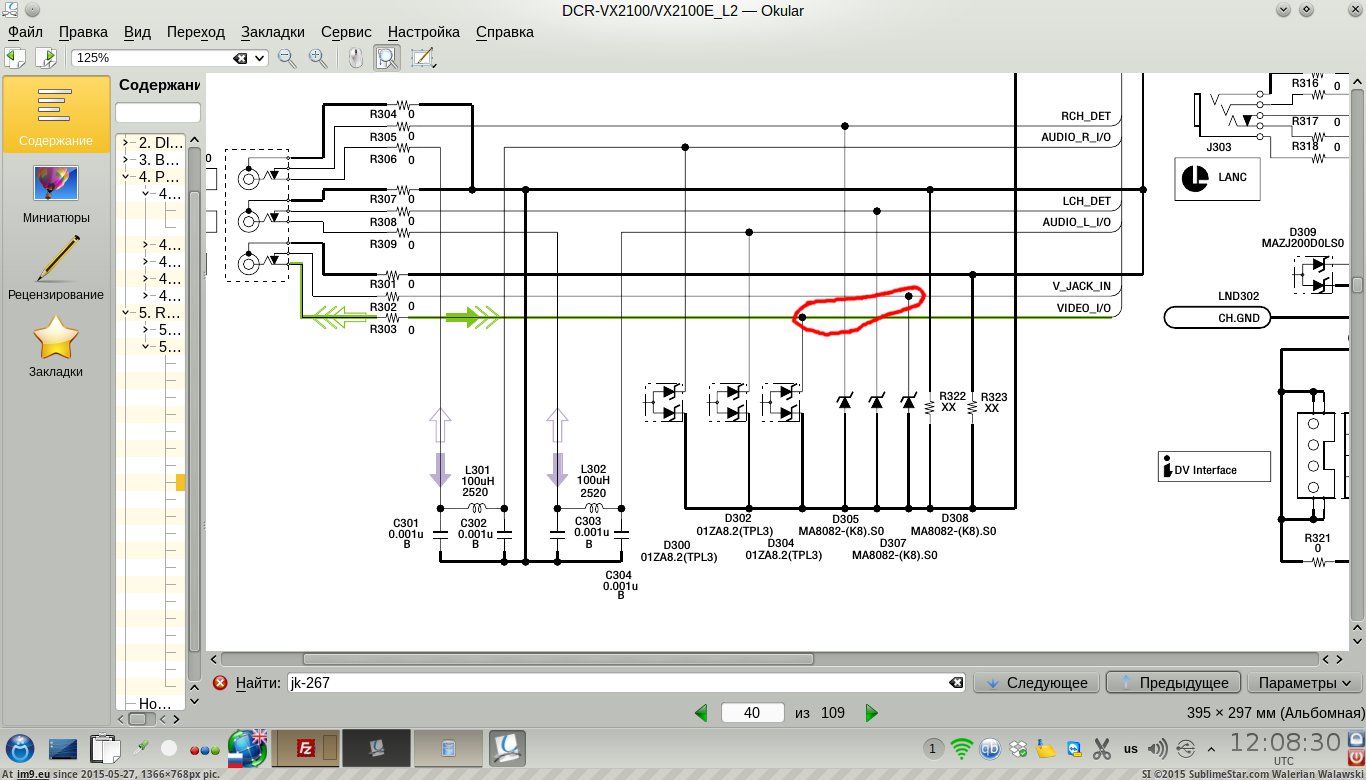The image size is (1366, 780).
Task: Select the mouse browse tool
Action: (355, 58)
